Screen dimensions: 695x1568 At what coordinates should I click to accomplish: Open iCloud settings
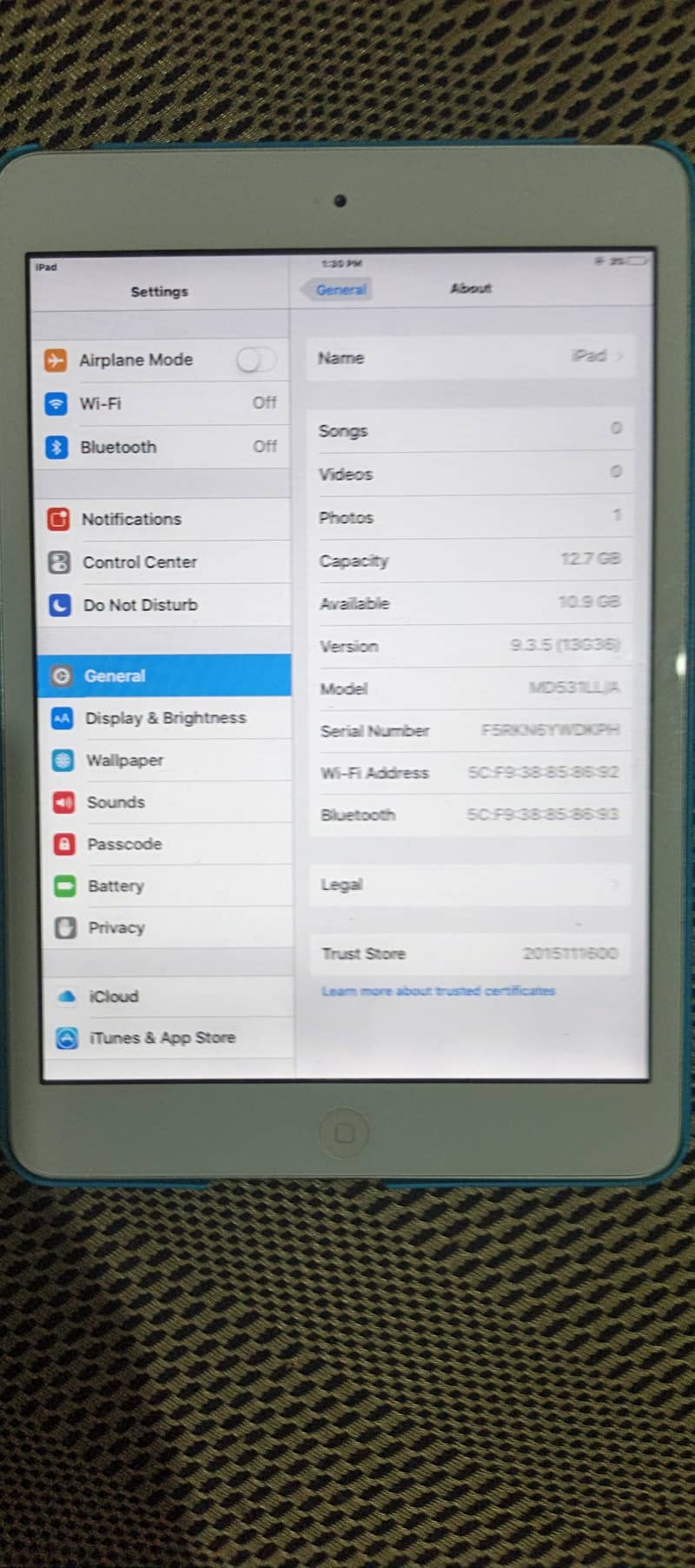click(x=168, y=996)
